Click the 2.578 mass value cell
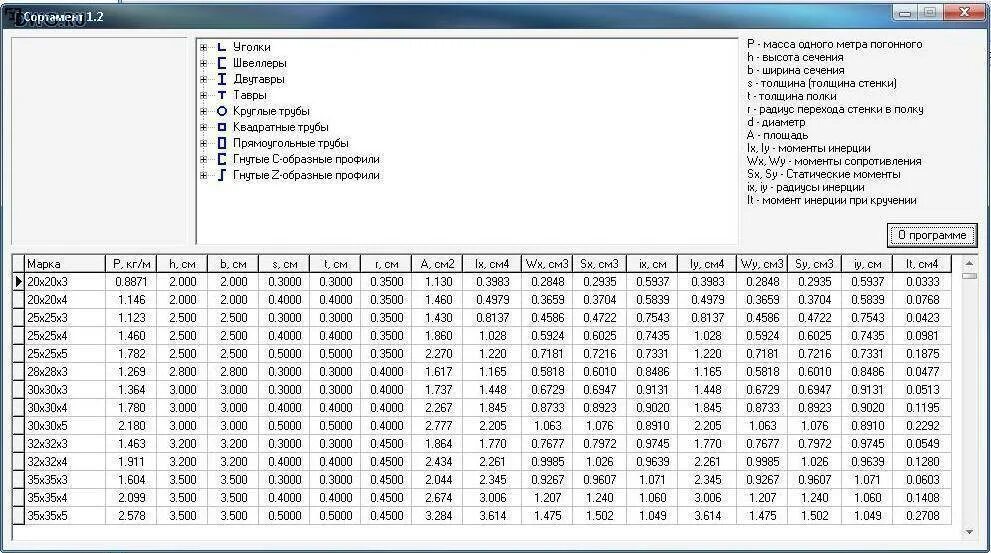Image resolution: width=991 pixels, height=553 pixels. point(131,516)
